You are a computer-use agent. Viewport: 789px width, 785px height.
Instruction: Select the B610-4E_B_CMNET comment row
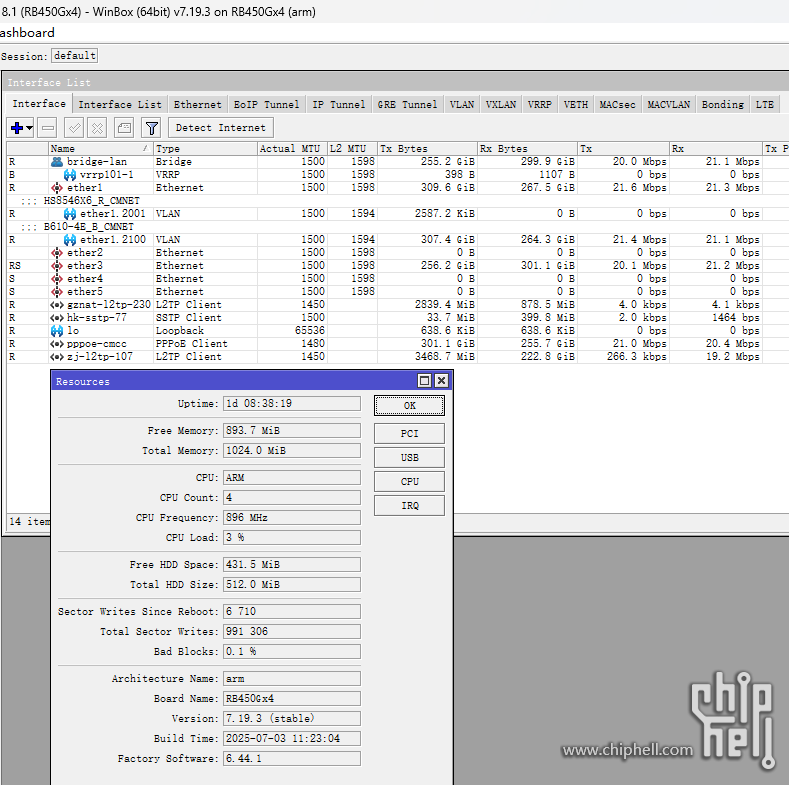click(x=398, y=227)
